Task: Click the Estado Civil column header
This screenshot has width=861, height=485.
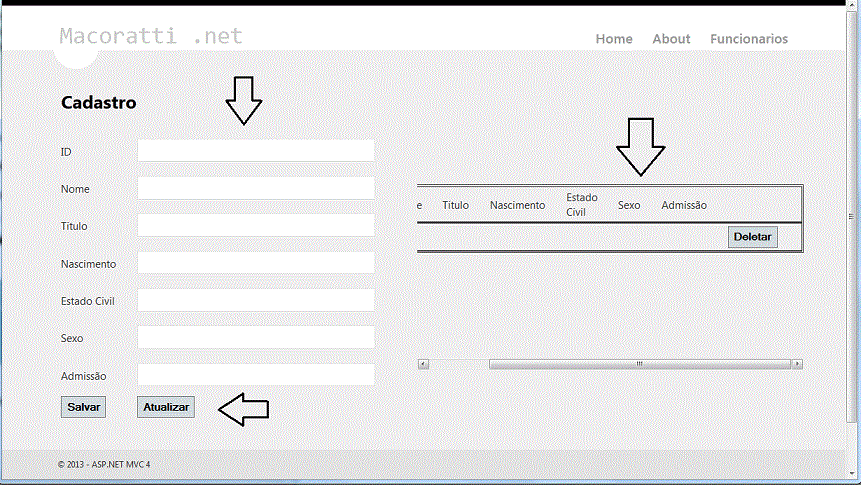Action: coord(582,204)
